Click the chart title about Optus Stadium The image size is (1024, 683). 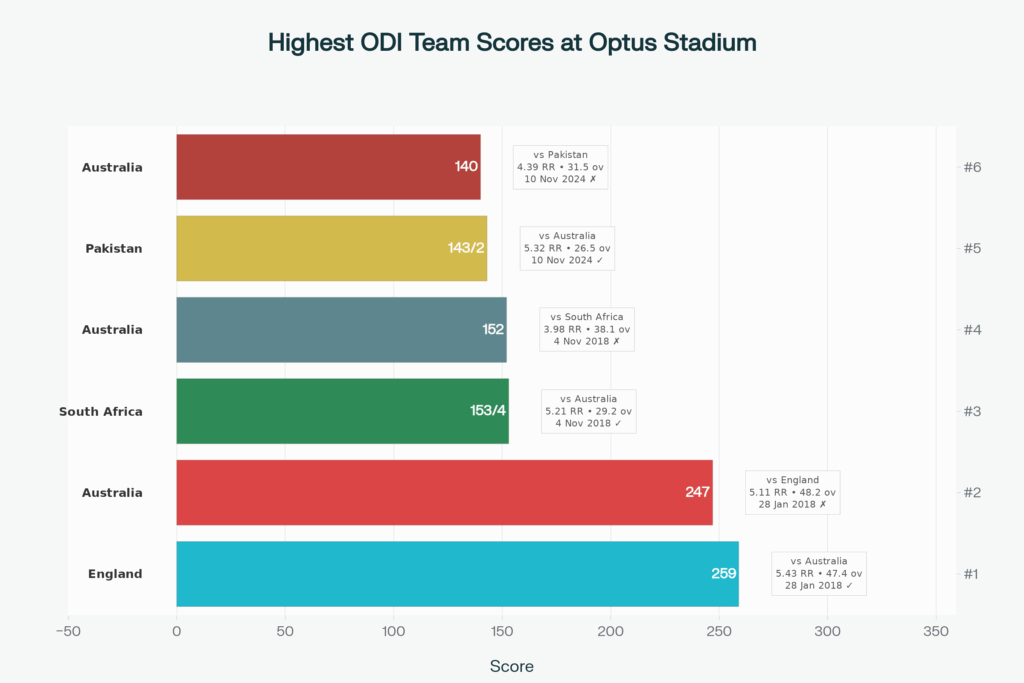(512, 43)
